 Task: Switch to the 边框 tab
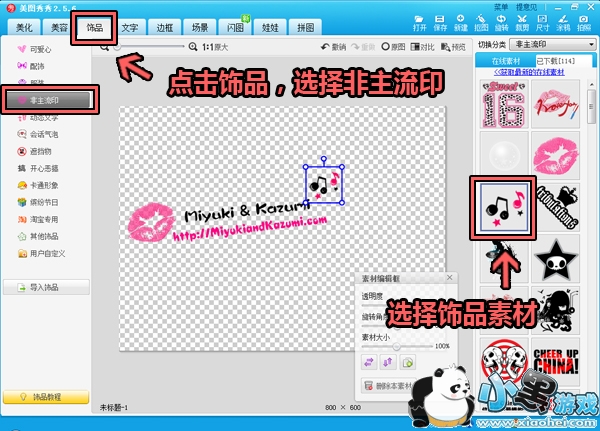pos(165,27)
